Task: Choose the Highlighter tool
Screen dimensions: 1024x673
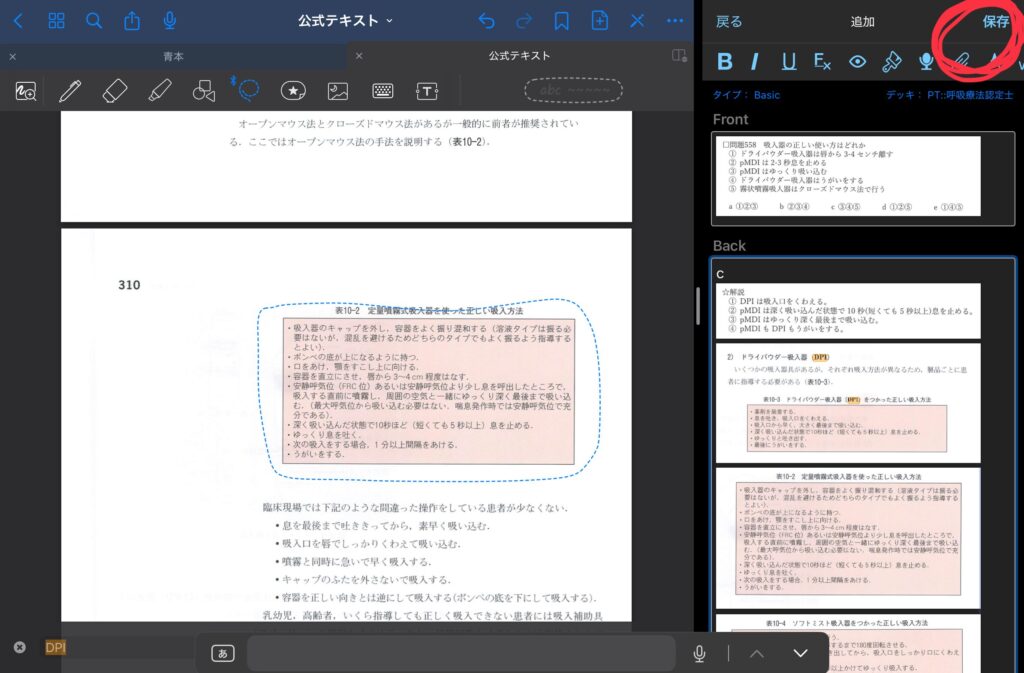Action: [159, 91]
